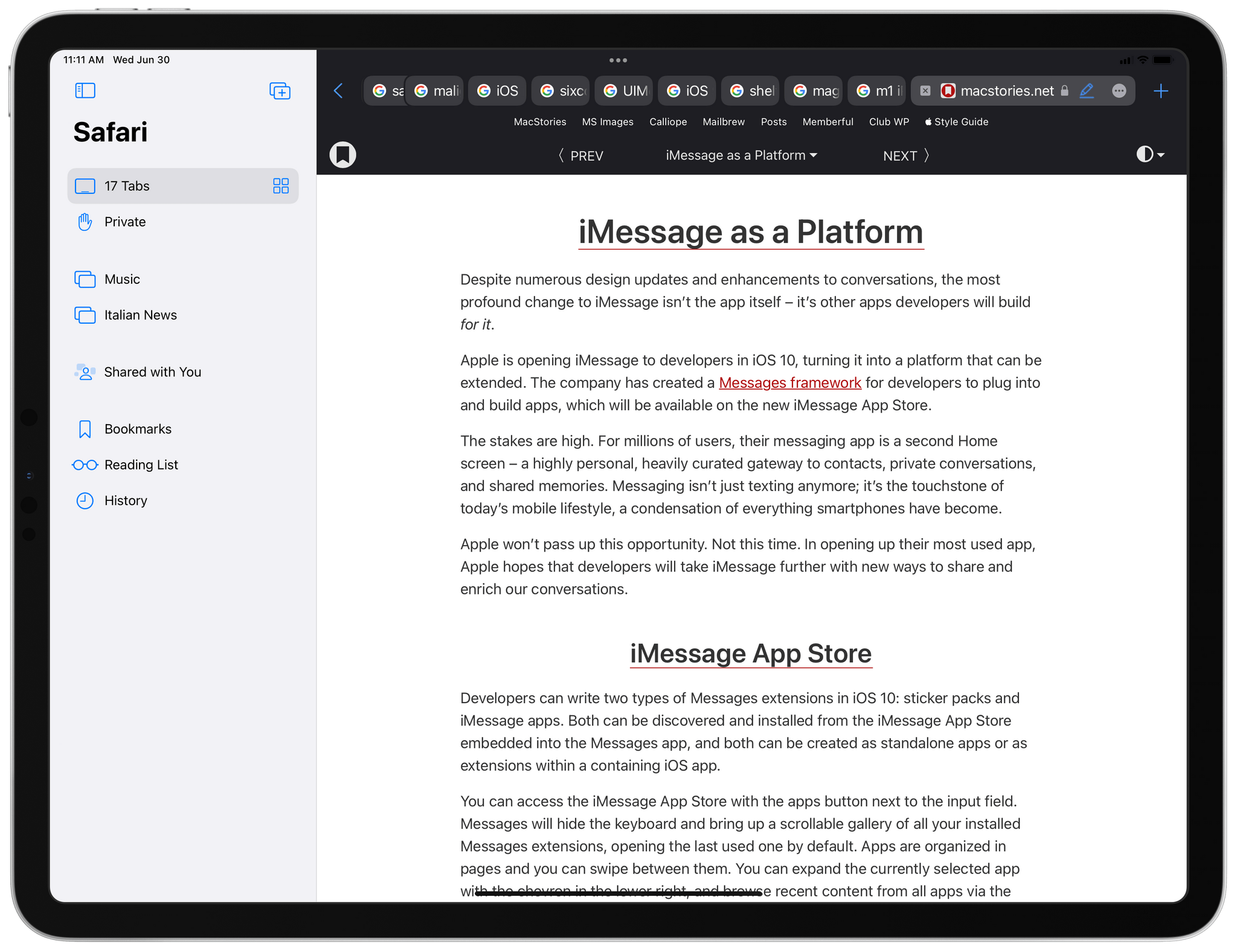Click the tab grid view expander in sidebar
The image size is (1237, 952).
coord(280,186)
